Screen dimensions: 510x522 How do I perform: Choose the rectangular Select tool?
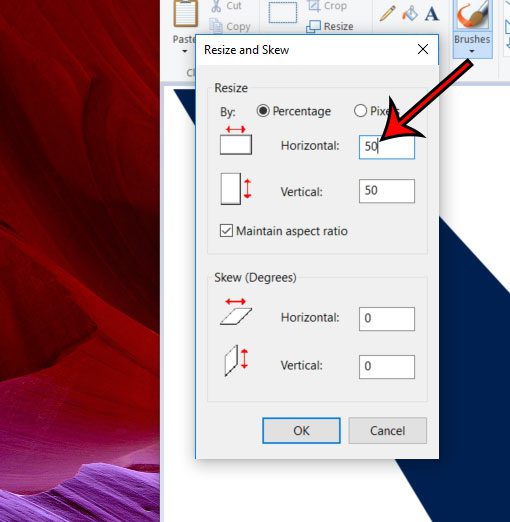pyautogui.click(x=283, y=13)
